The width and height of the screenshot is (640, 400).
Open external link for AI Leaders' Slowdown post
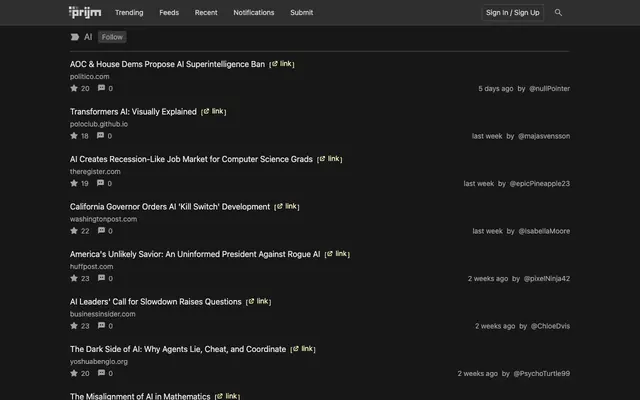pyautogui.click(x=258, y=302)
